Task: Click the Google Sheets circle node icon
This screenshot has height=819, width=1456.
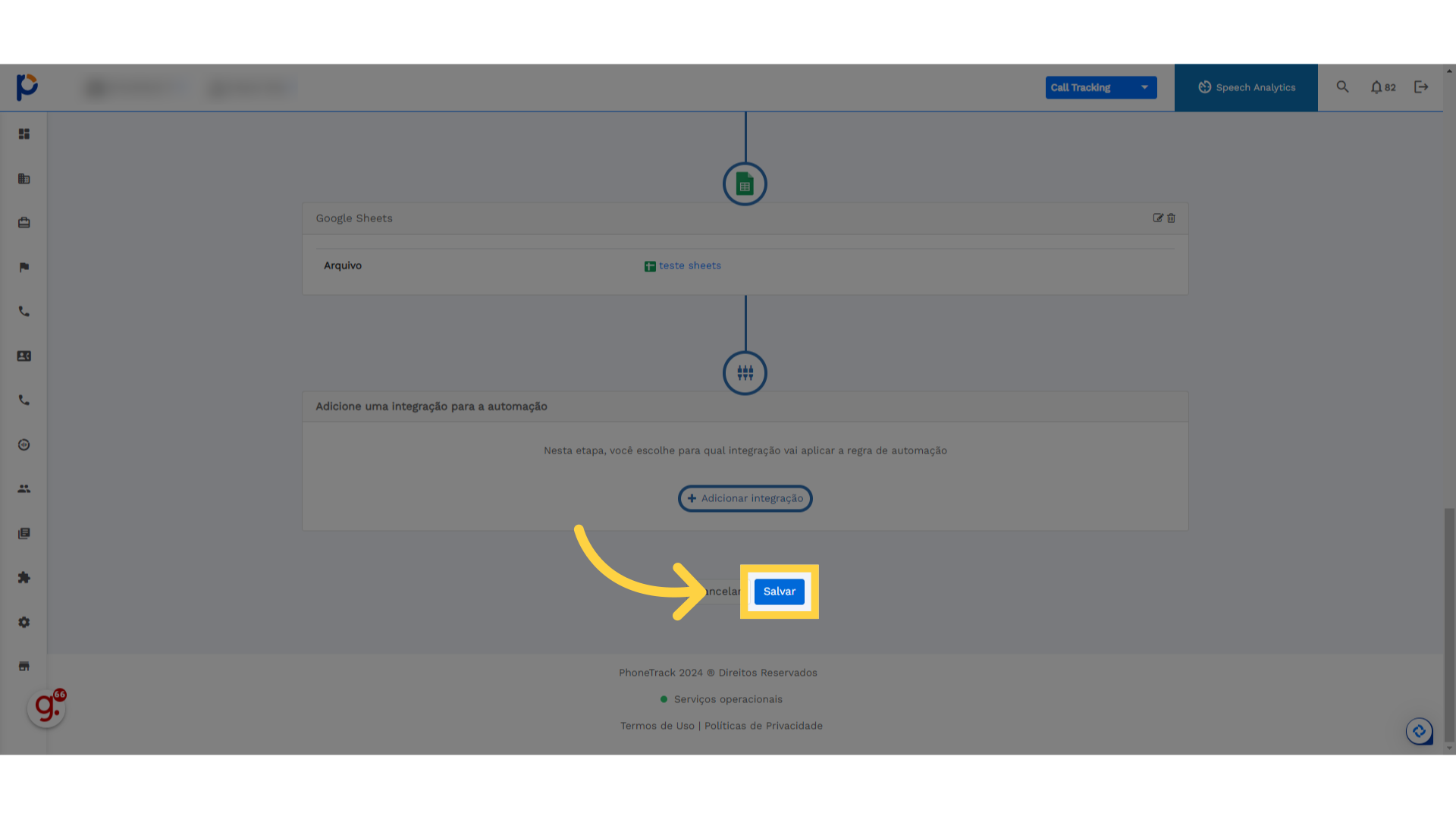Action: pyautogui.click(x=745, y=184)
